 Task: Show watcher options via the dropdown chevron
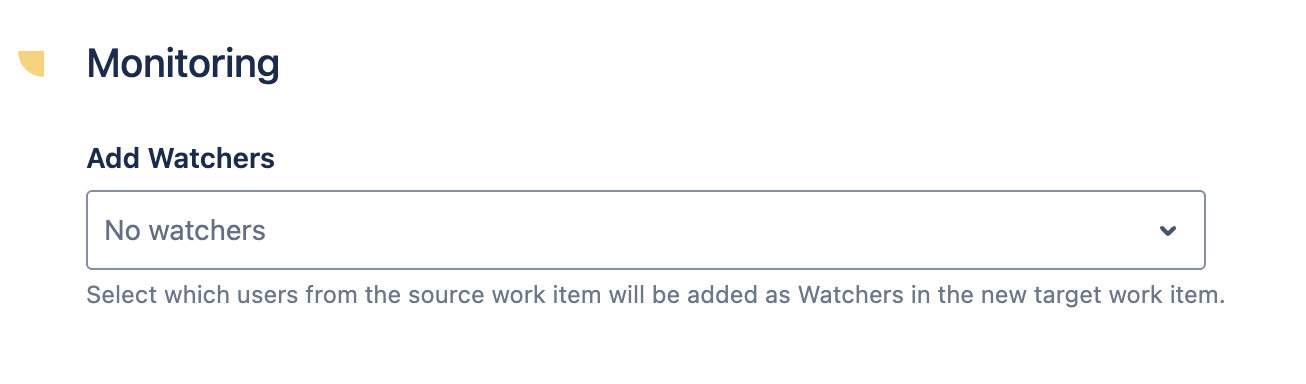[x=1167, y=231]
